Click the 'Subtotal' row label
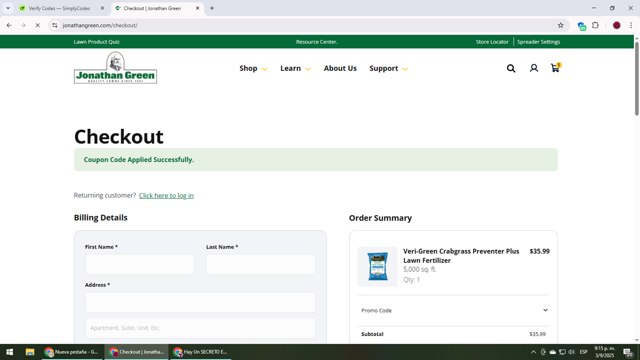 [372, 334]
